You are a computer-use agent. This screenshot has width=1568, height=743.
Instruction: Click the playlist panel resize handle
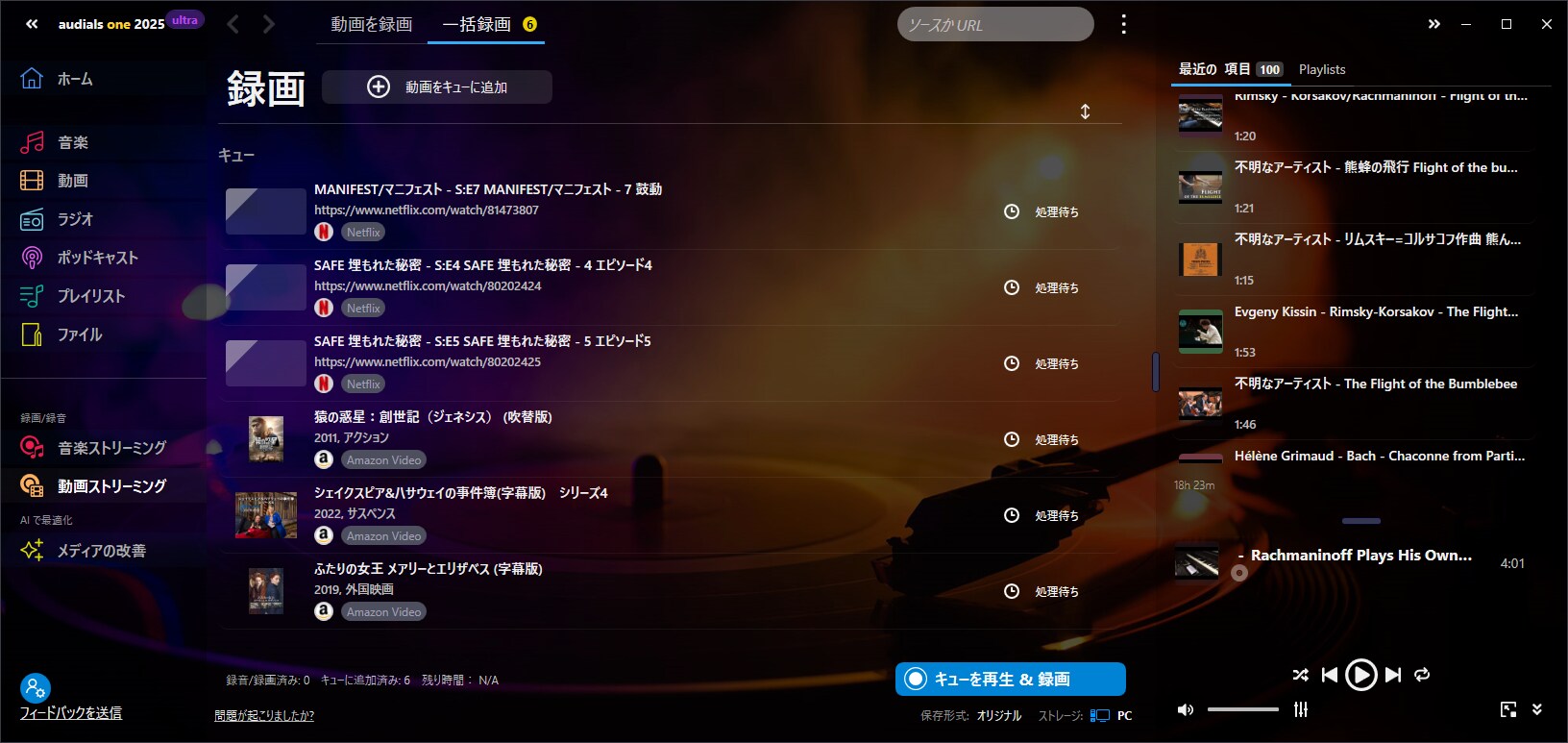point(1361,521)
